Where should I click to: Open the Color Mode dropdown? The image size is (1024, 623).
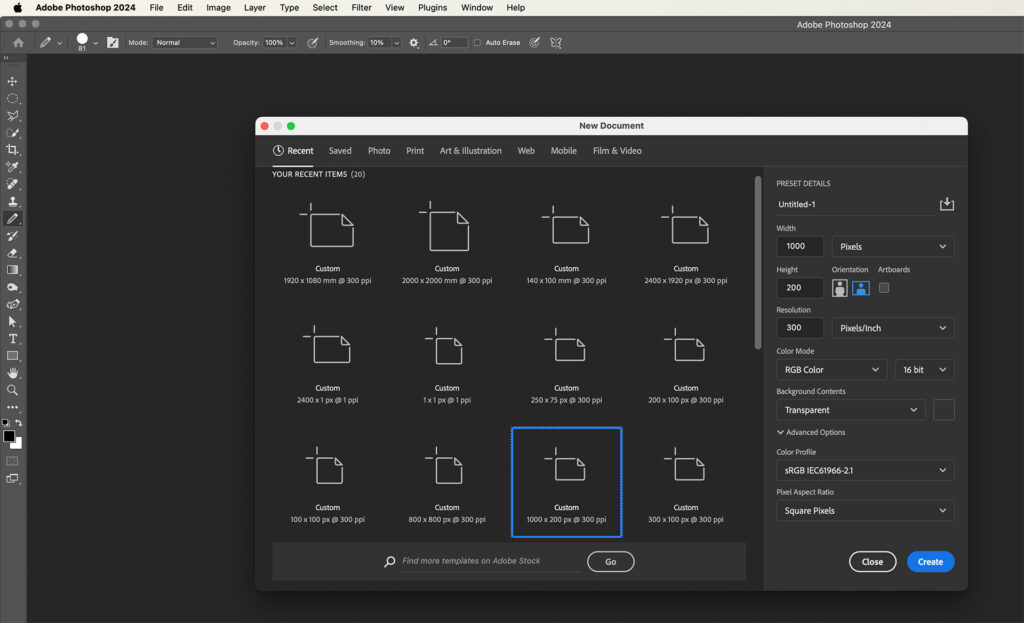[x=831, y=369]
